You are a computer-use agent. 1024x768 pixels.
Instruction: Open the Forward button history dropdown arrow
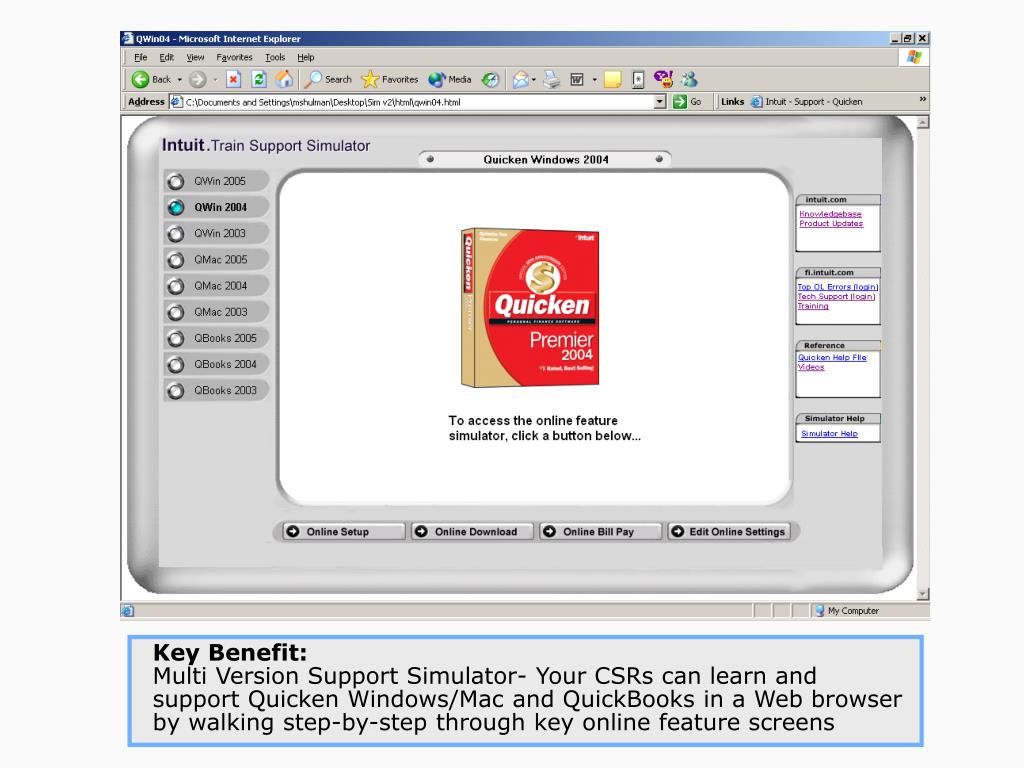[215, 80]
